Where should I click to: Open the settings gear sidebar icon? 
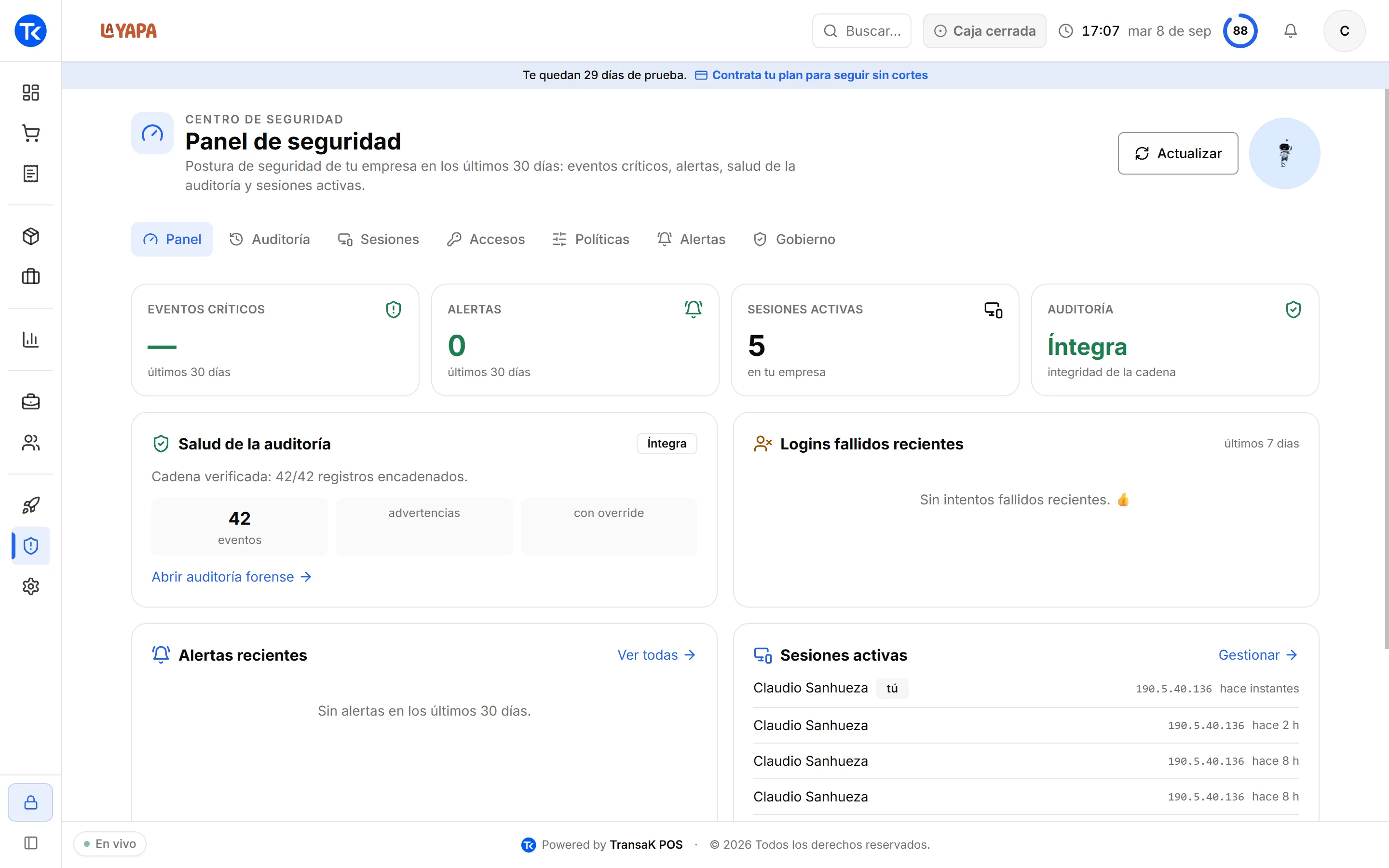[30, 586]
